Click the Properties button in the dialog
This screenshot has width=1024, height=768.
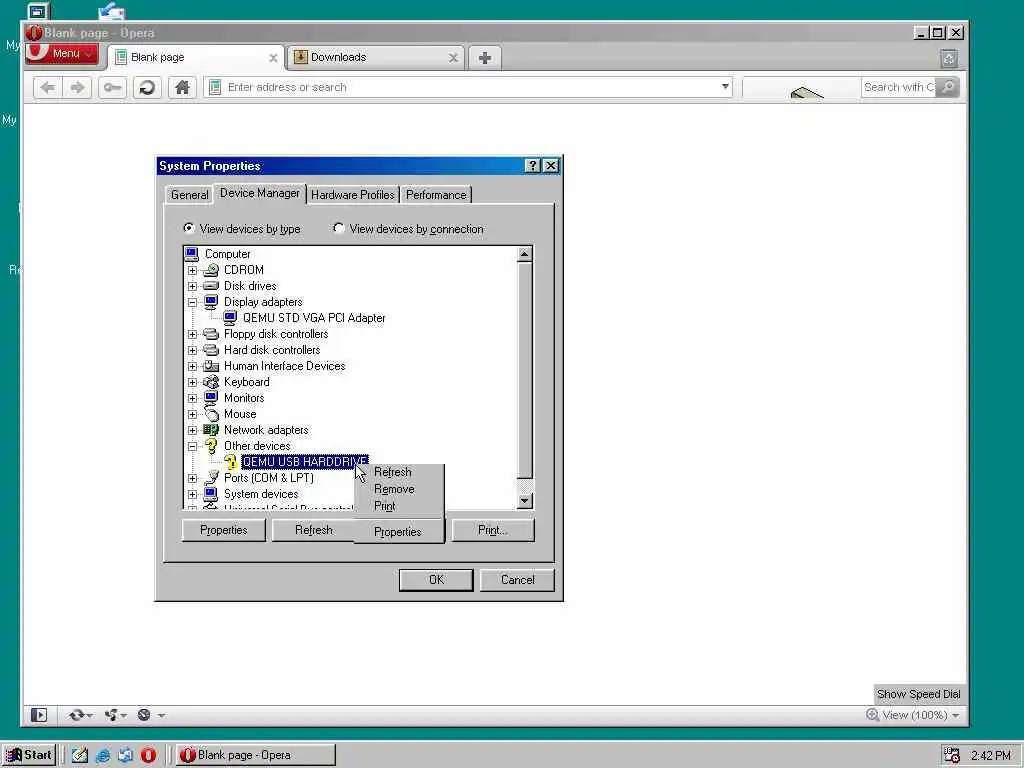point(224,530)
